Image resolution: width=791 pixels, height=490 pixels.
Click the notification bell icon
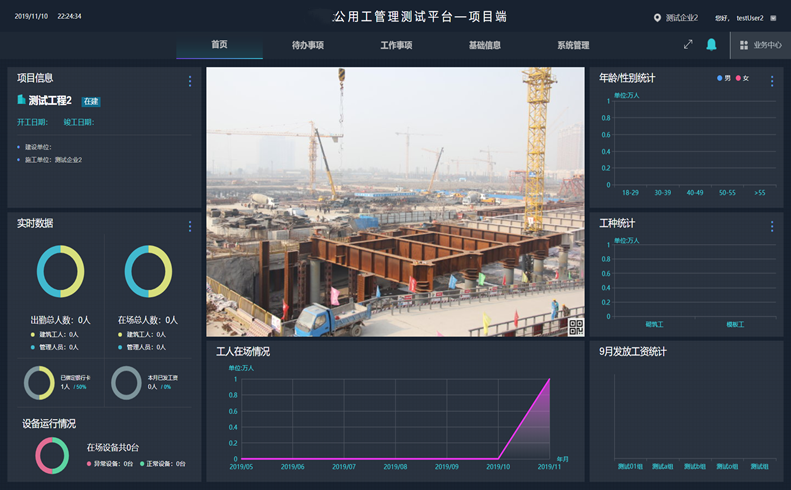(711, 45)
